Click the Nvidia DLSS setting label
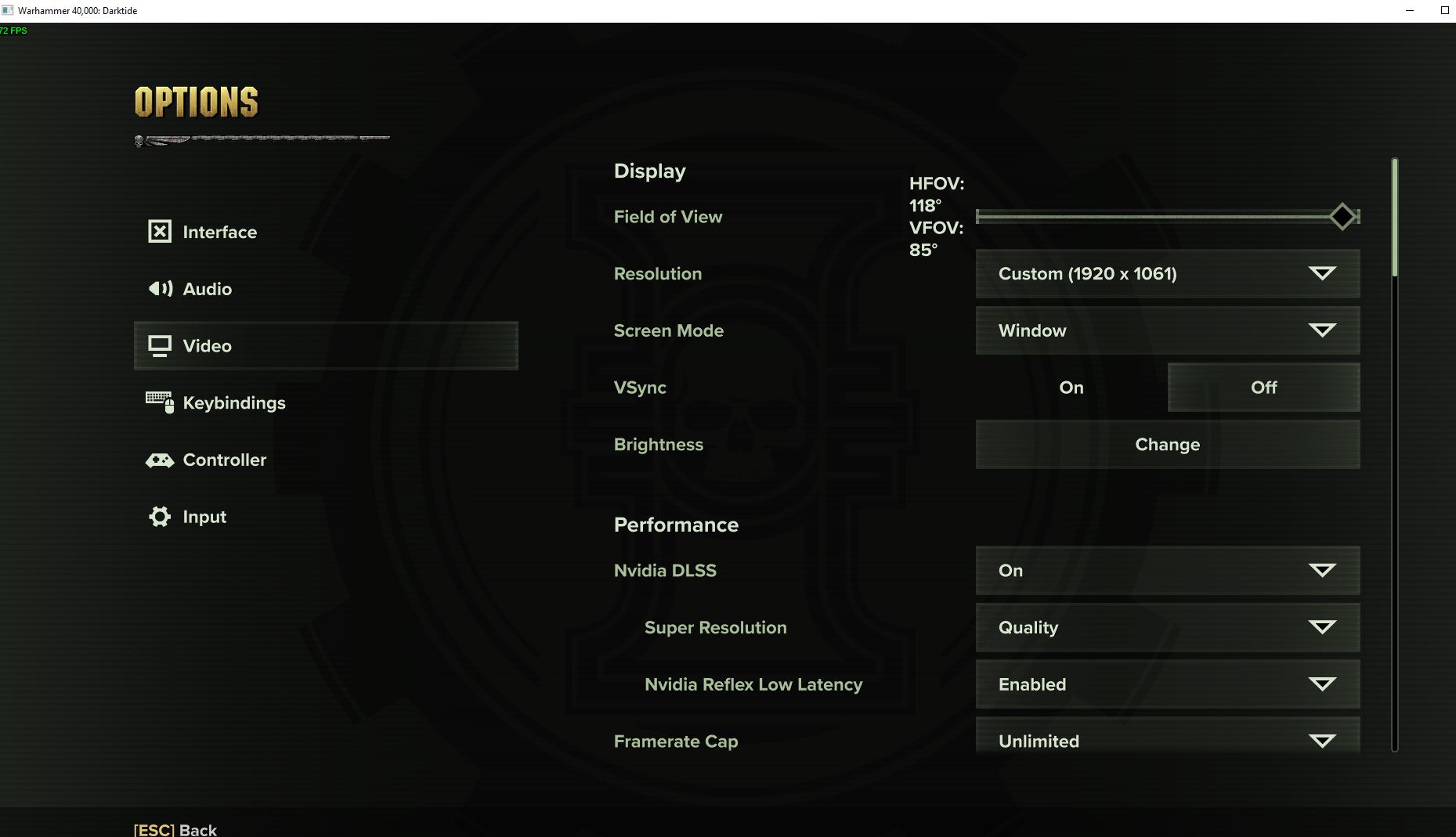The image size is (1456, 837). (x=665, y=571)
